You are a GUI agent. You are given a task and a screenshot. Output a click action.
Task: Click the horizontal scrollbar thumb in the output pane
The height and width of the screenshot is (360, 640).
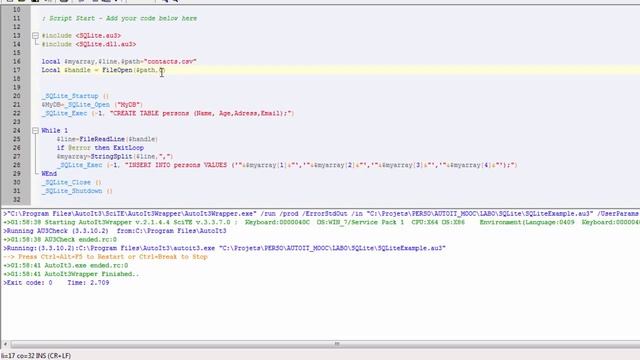coord(337,344)
